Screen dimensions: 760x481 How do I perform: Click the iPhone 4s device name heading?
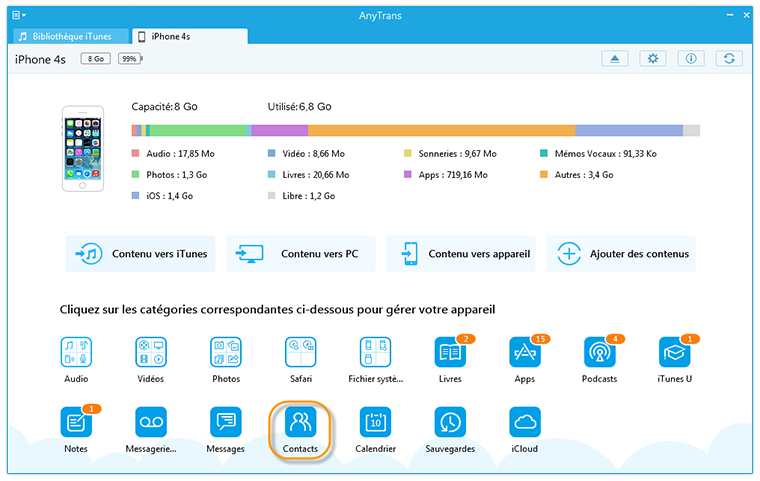(x=40, y=59)
